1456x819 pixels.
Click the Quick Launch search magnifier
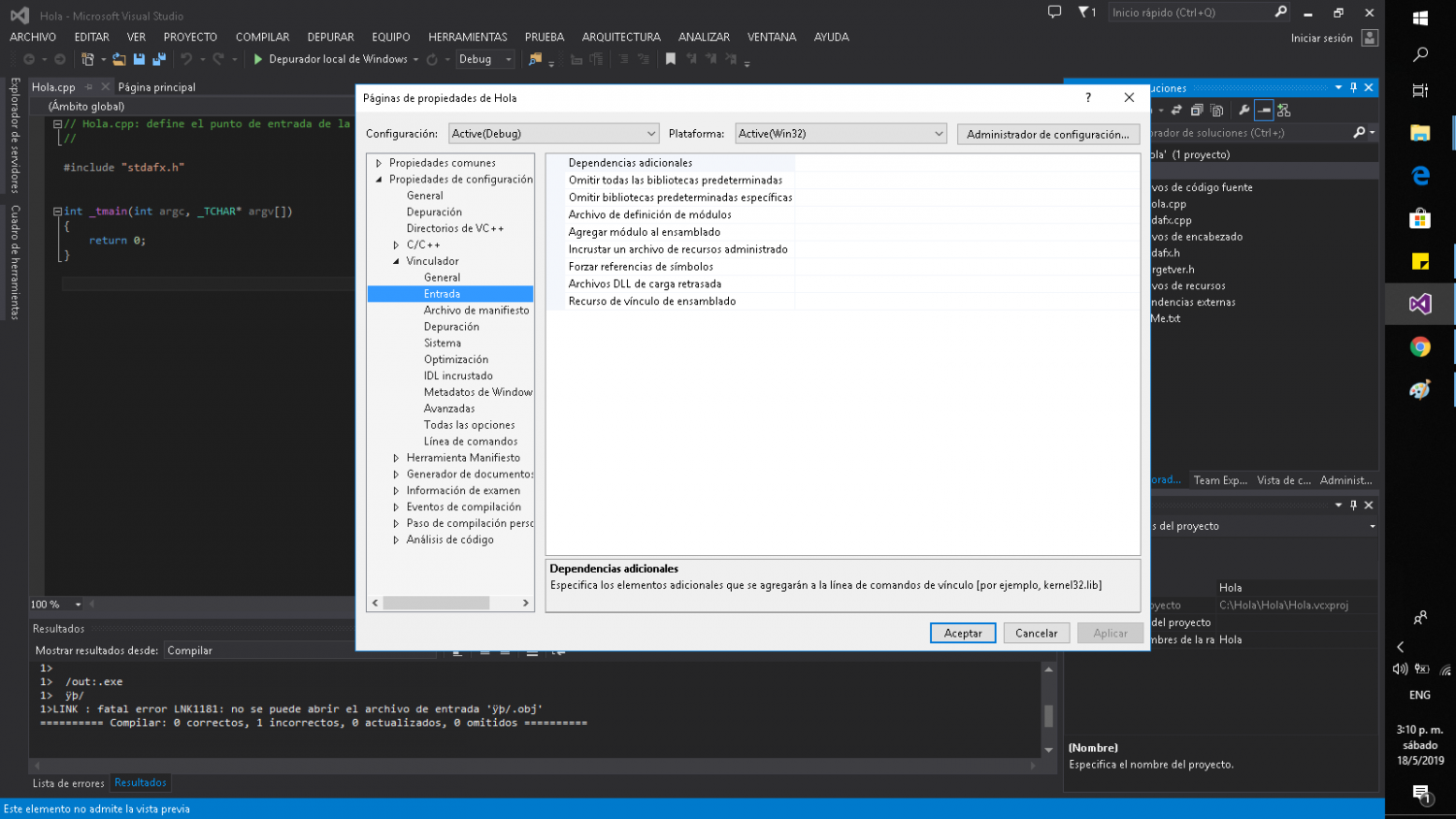1280,13
